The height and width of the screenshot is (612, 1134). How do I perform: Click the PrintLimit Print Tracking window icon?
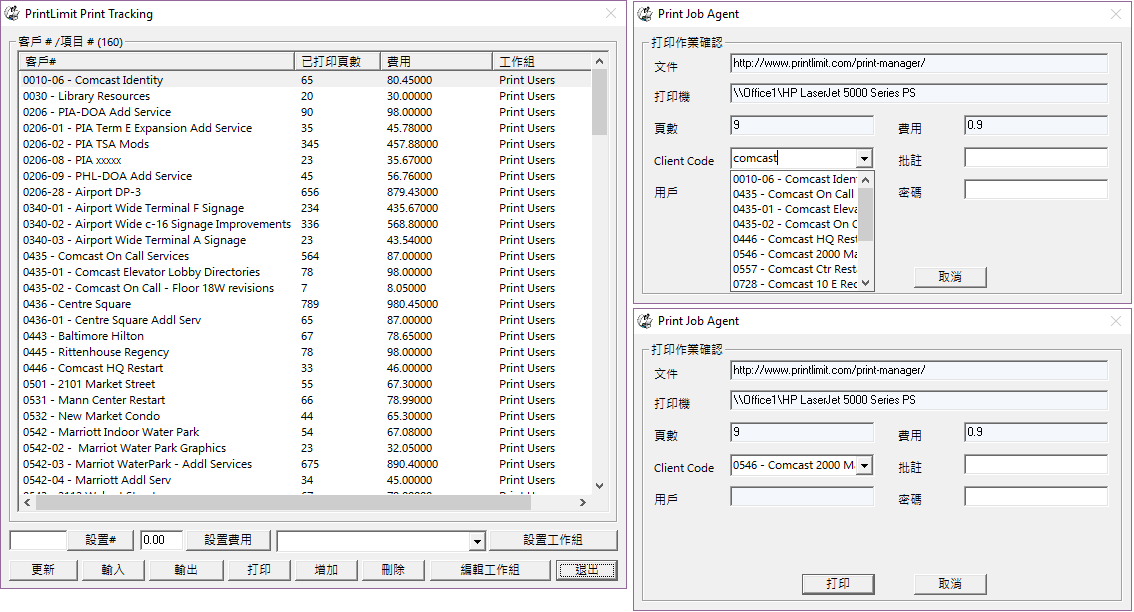pos(12,13)
